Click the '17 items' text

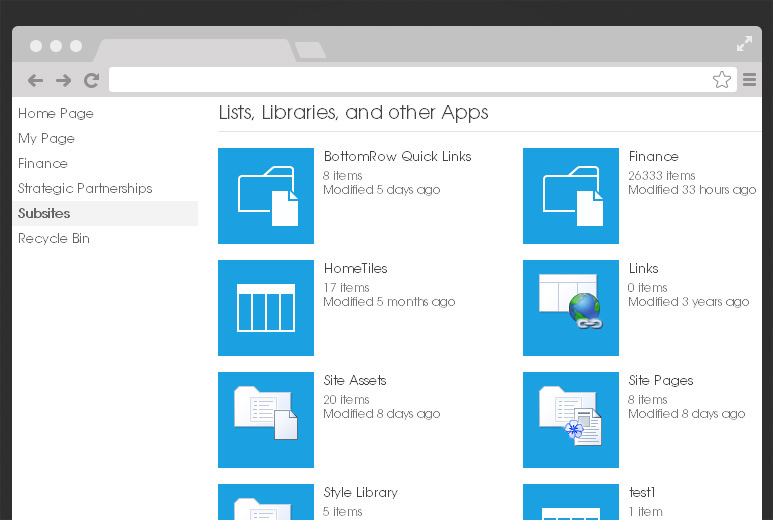pyautogui.click(x=346, y=287)
